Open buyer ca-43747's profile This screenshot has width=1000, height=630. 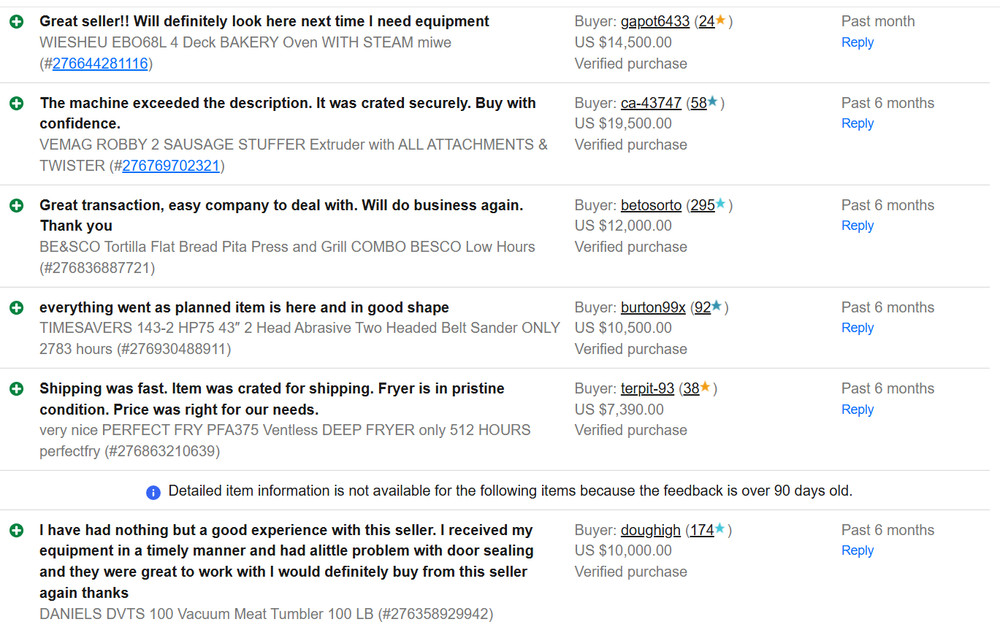(651, 103)
